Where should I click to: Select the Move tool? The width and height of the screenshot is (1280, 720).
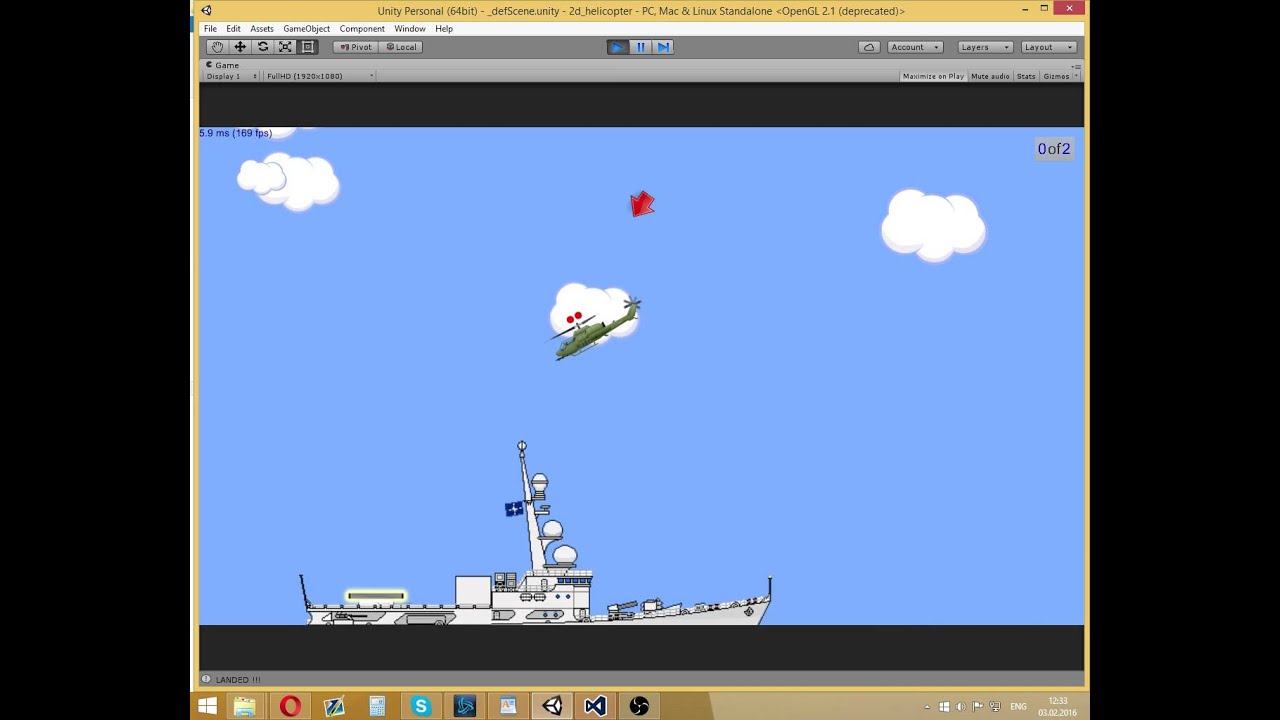[239, 46]
